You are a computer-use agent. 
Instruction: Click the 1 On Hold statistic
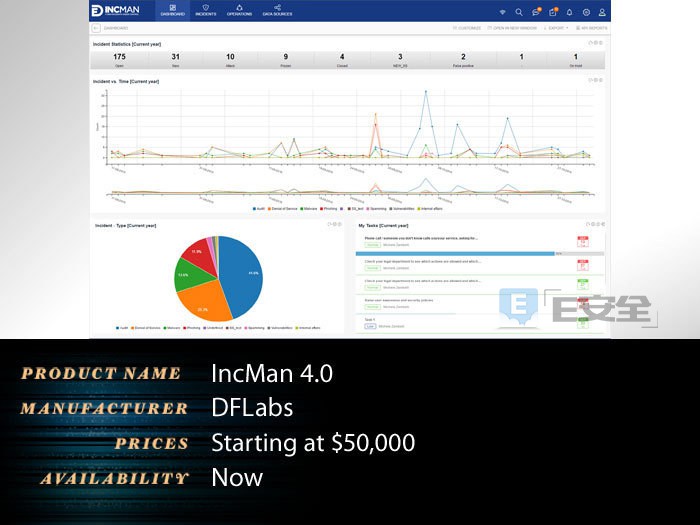point(575,60)
